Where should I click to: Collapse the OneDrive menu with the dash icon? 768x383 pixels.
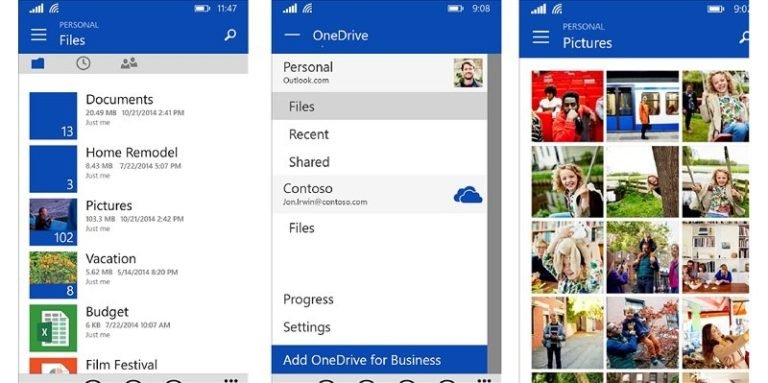(x=292, y=35)
